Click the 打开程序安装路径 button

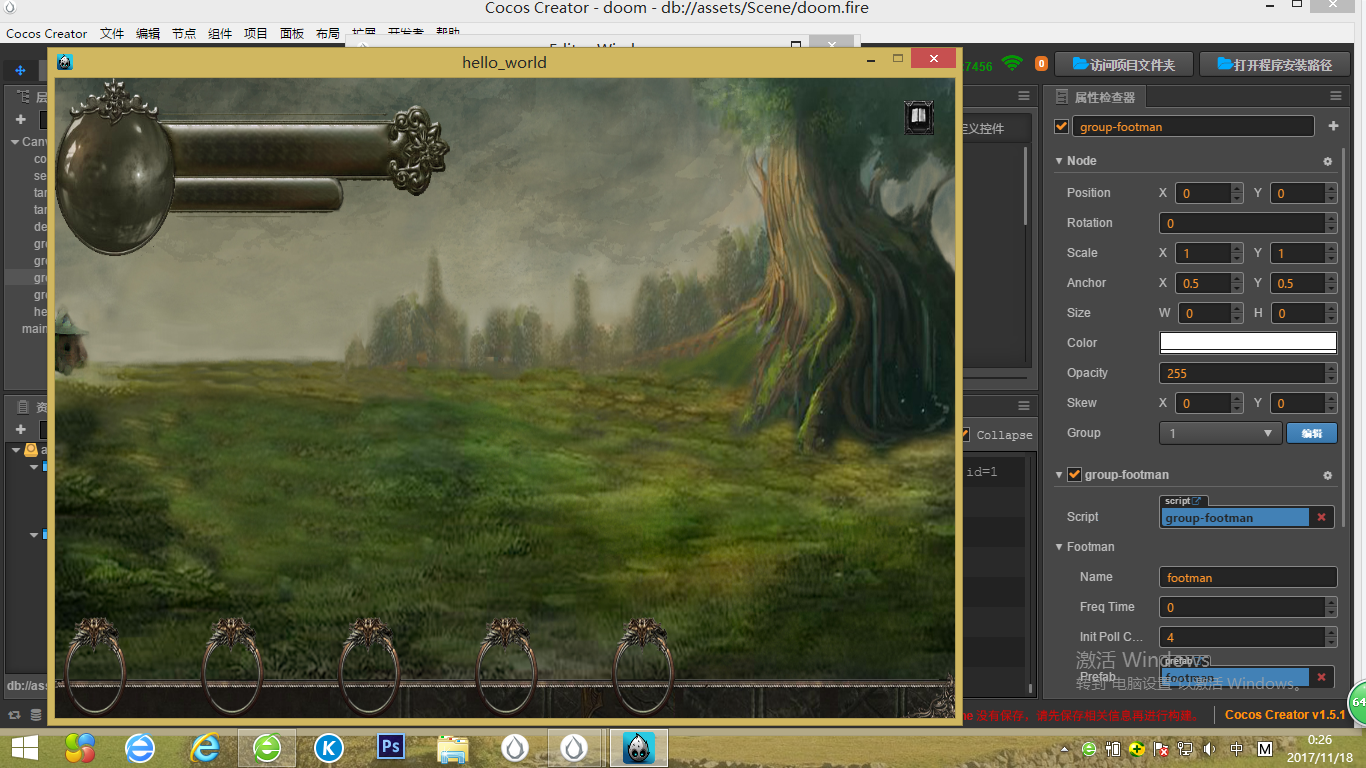1274,65
